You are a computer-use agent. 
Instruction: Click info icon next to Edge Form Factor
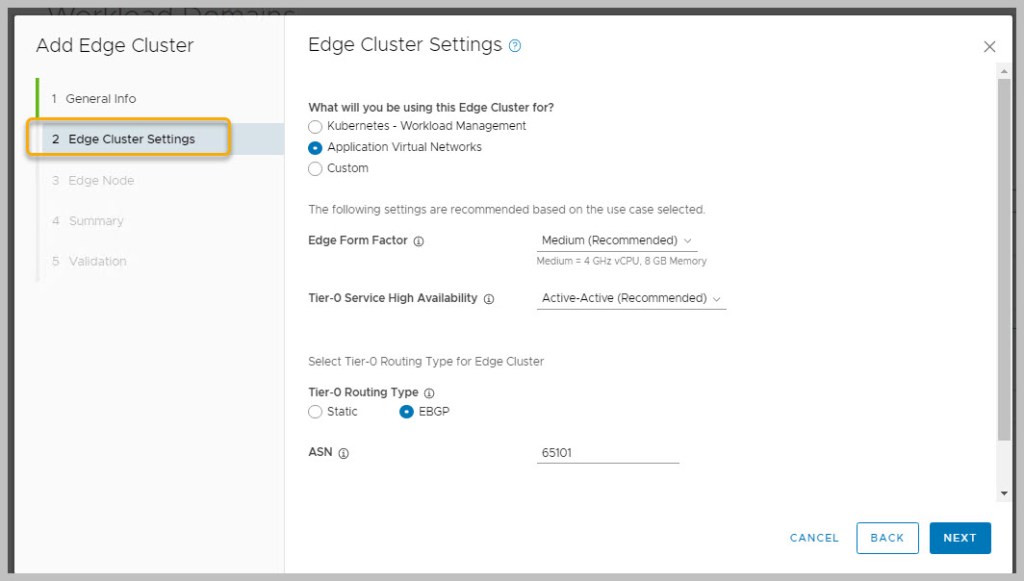pyautogui.click(x=419, y=241)
